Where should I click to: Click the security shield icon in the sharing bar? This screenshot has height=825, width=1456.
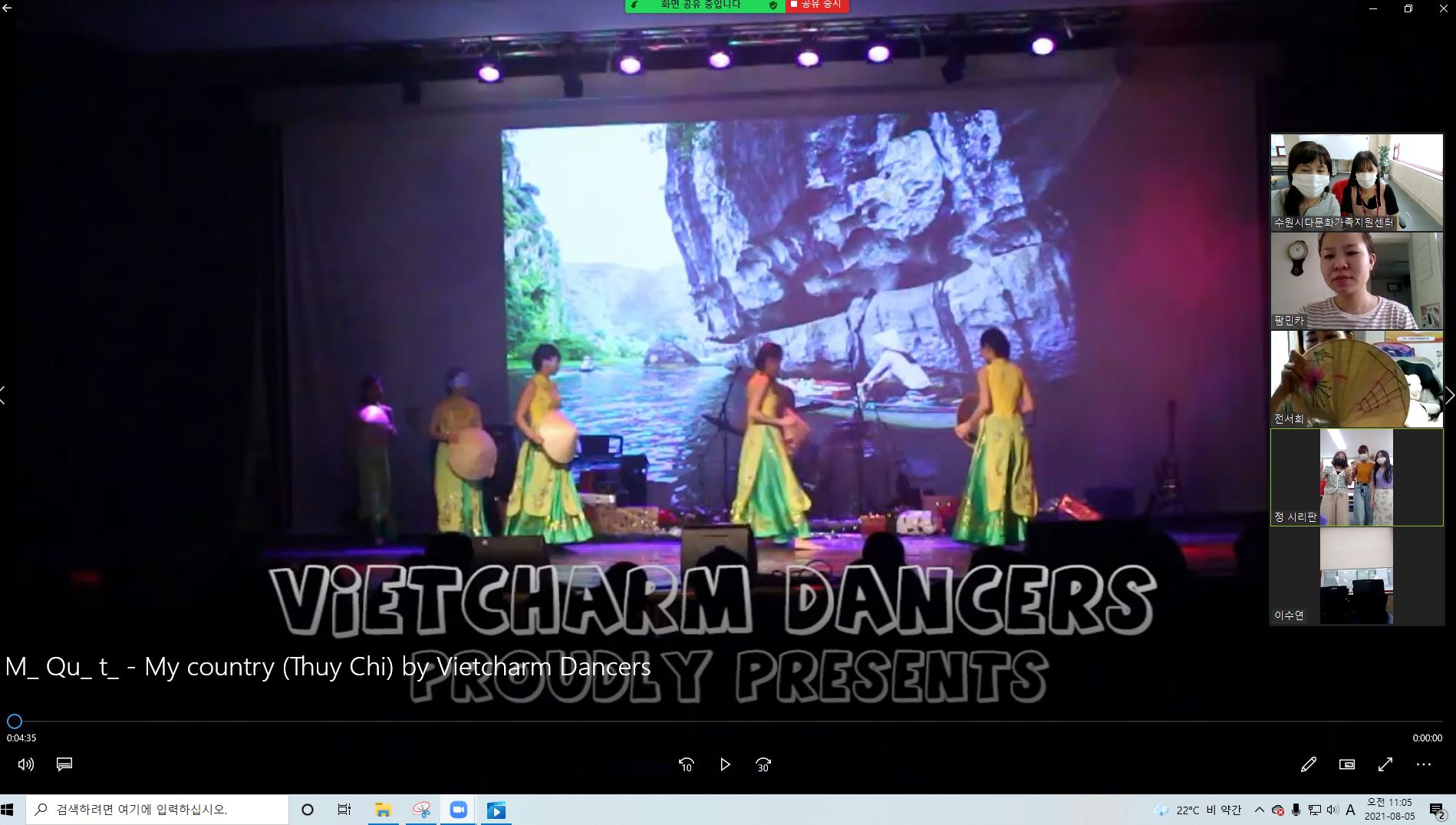[x=772, y=5]
